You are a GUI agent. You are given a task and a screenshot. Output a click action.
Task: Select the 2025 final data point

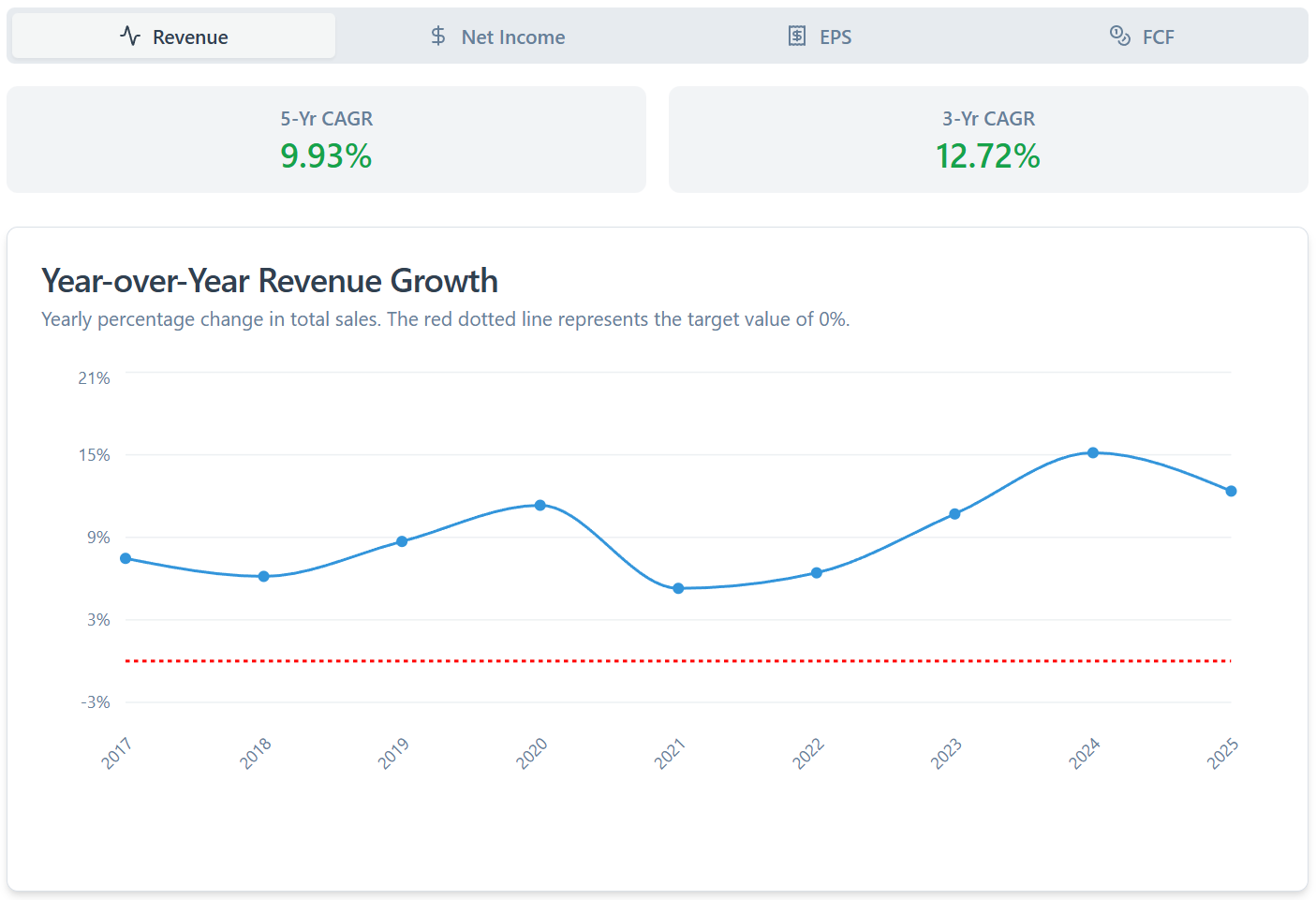pos(1231,492)
